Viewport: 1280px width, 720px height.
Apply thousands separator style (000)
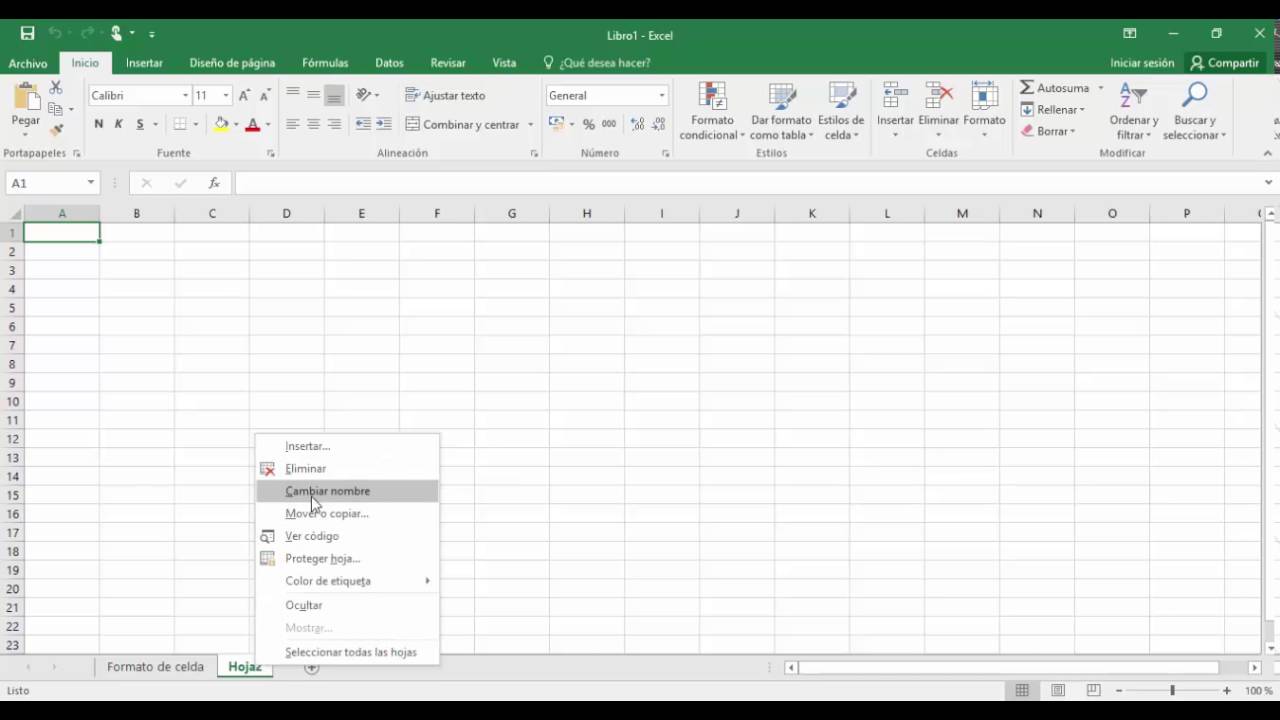[609, 124]
